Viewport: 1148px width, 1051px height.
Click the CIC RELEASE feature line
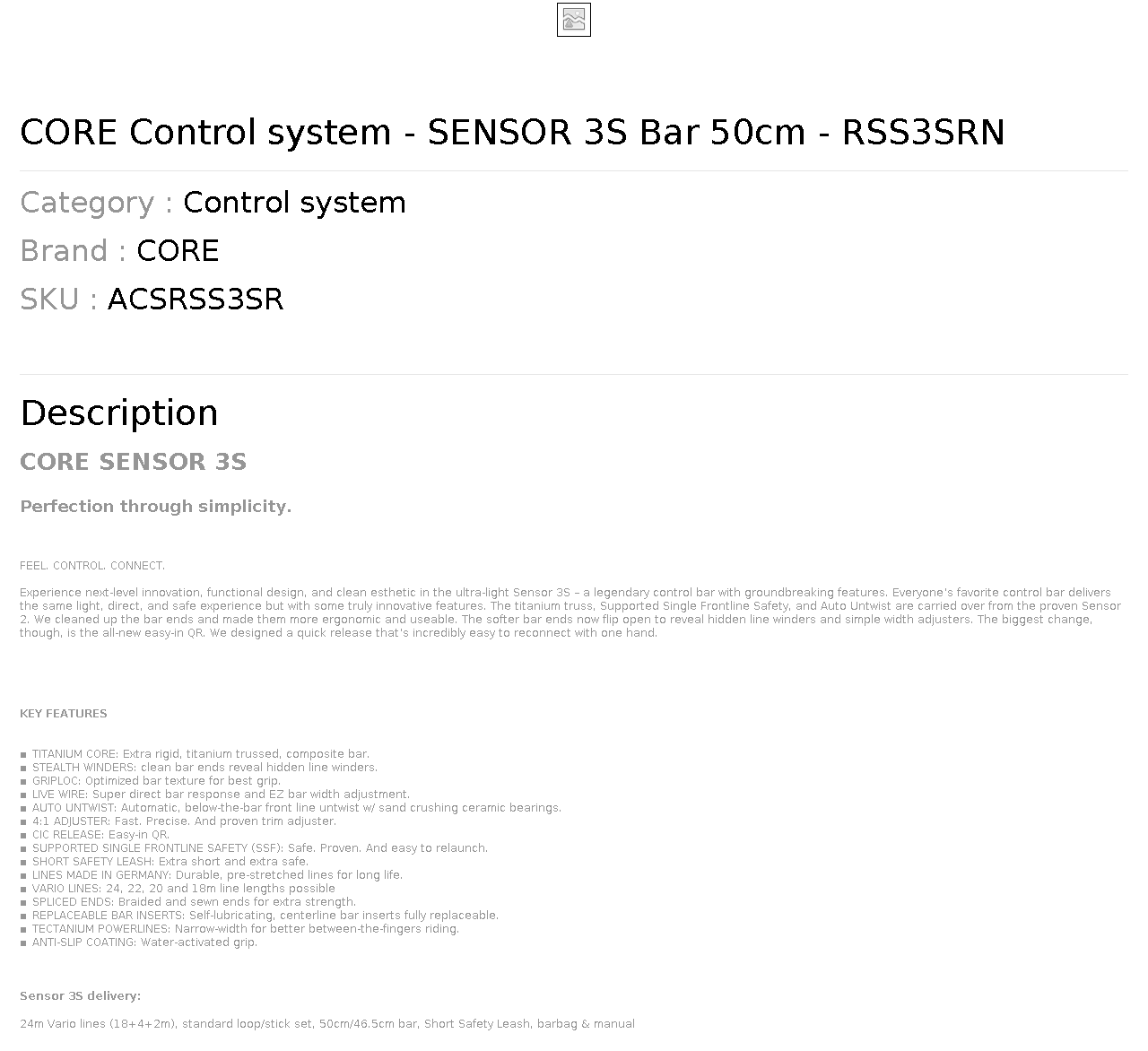point(94,835)
